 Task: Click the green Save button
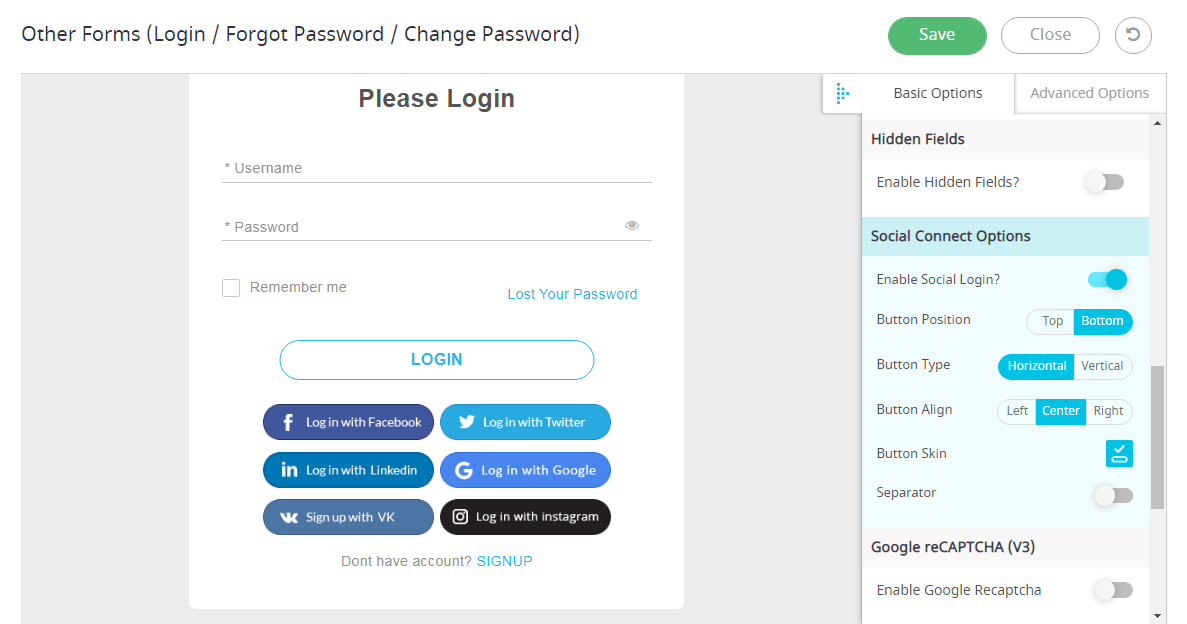click(x=937, y=35)
